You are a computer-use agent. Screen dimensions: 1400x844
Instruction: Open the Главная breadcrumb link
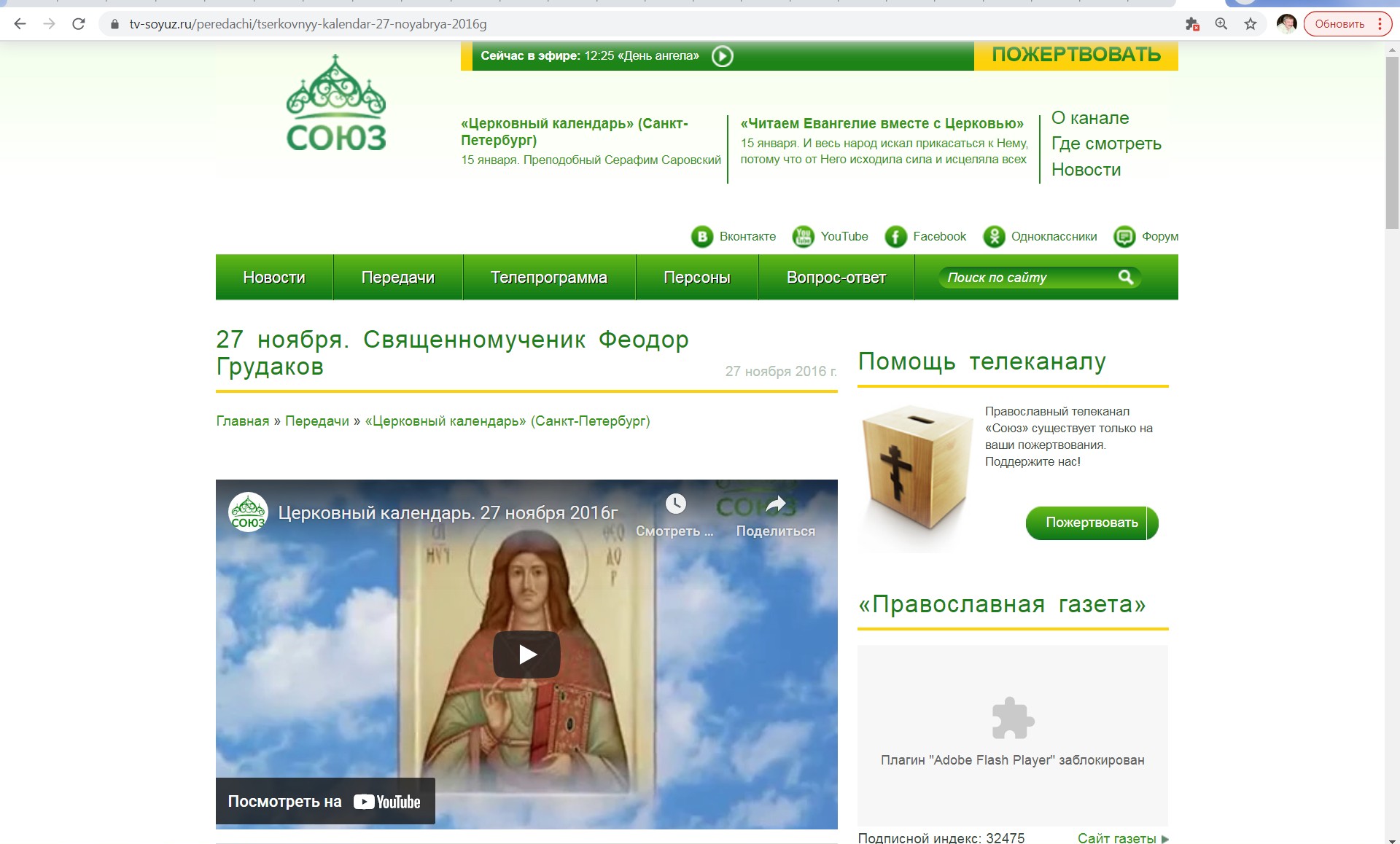point(243,421)
